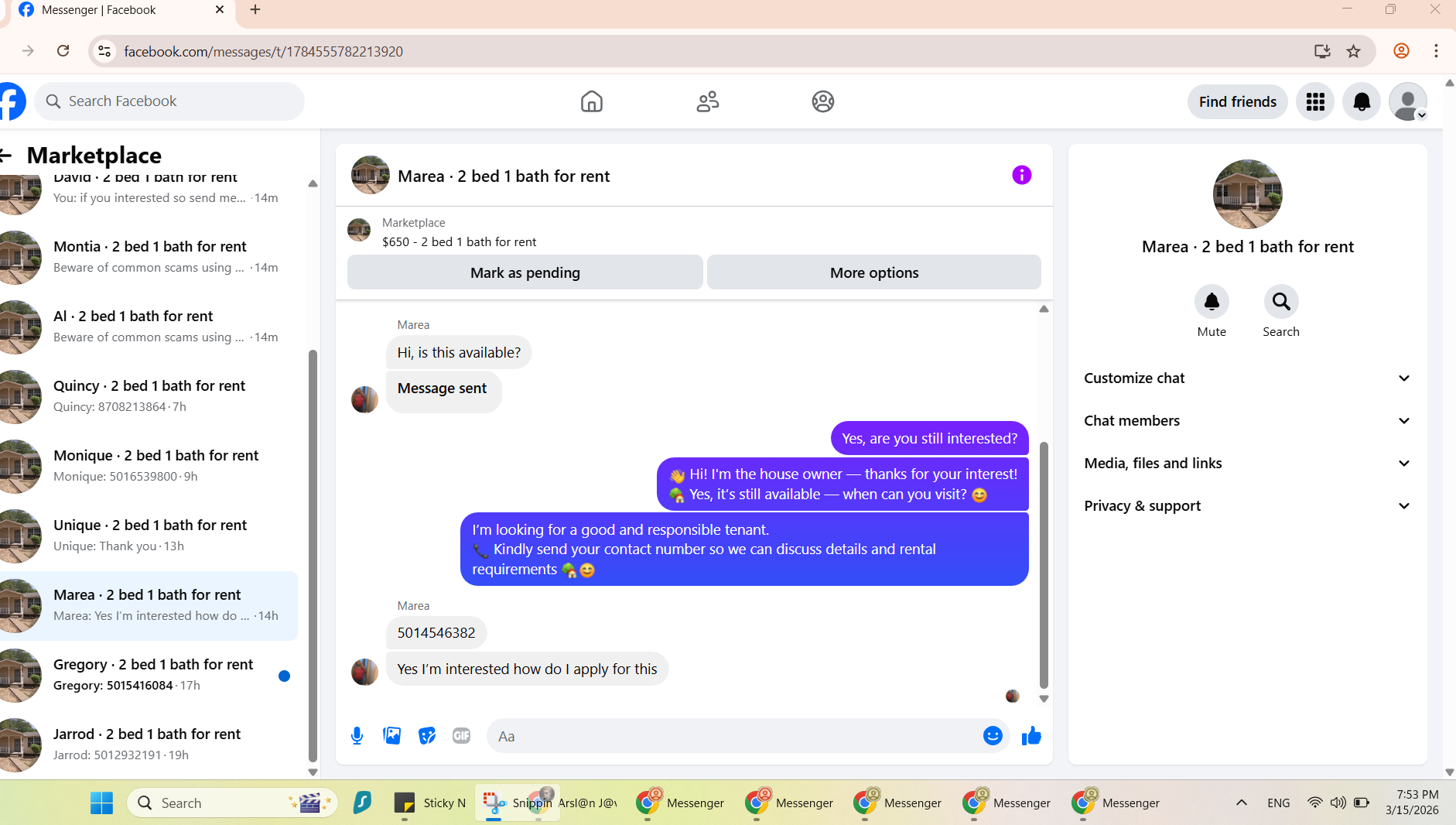Open the install app icon in address bar
1456x825 pixels.
[x=1322, y=51]
